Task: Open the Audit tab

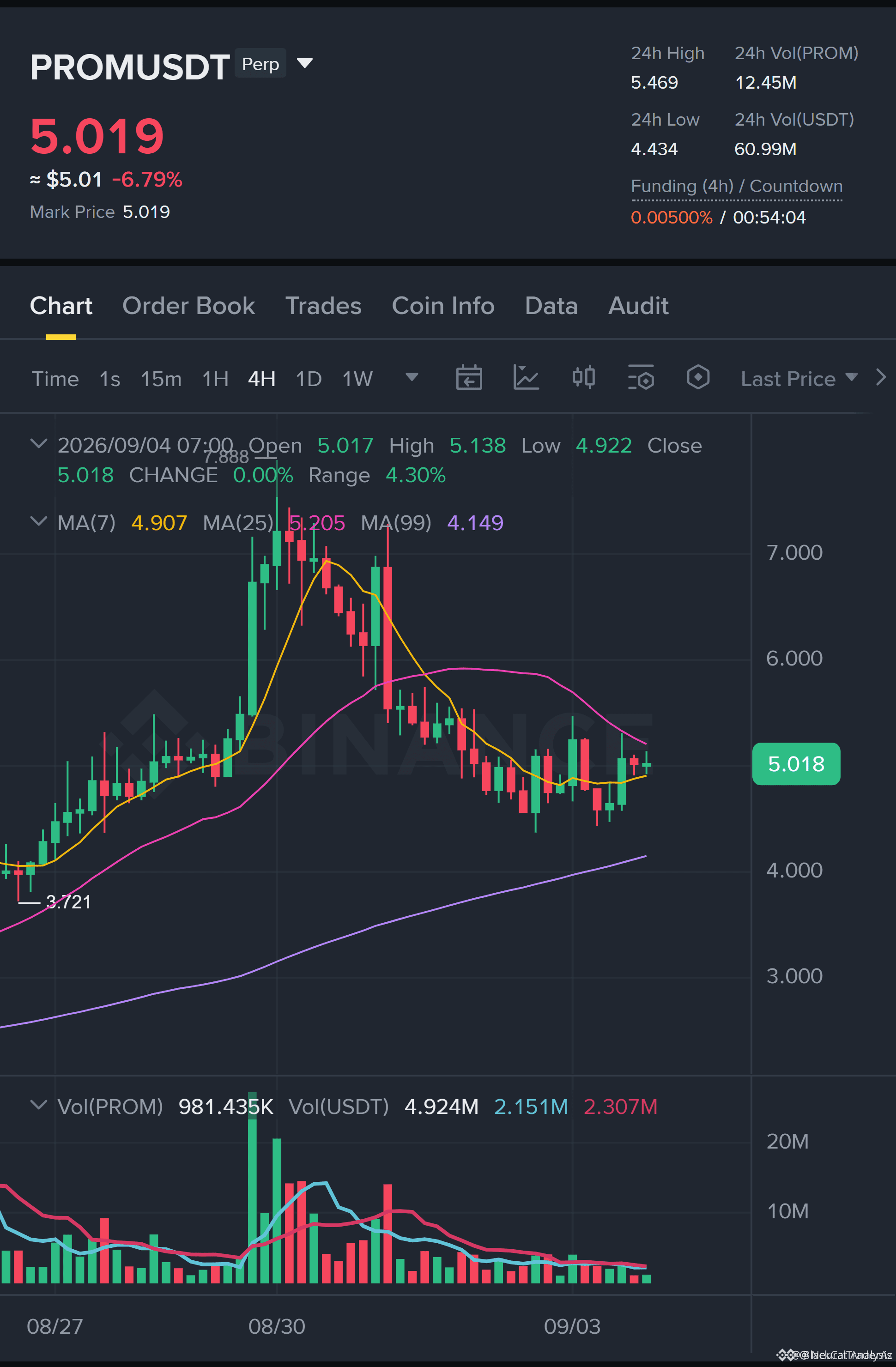Action: click(638, 306)
